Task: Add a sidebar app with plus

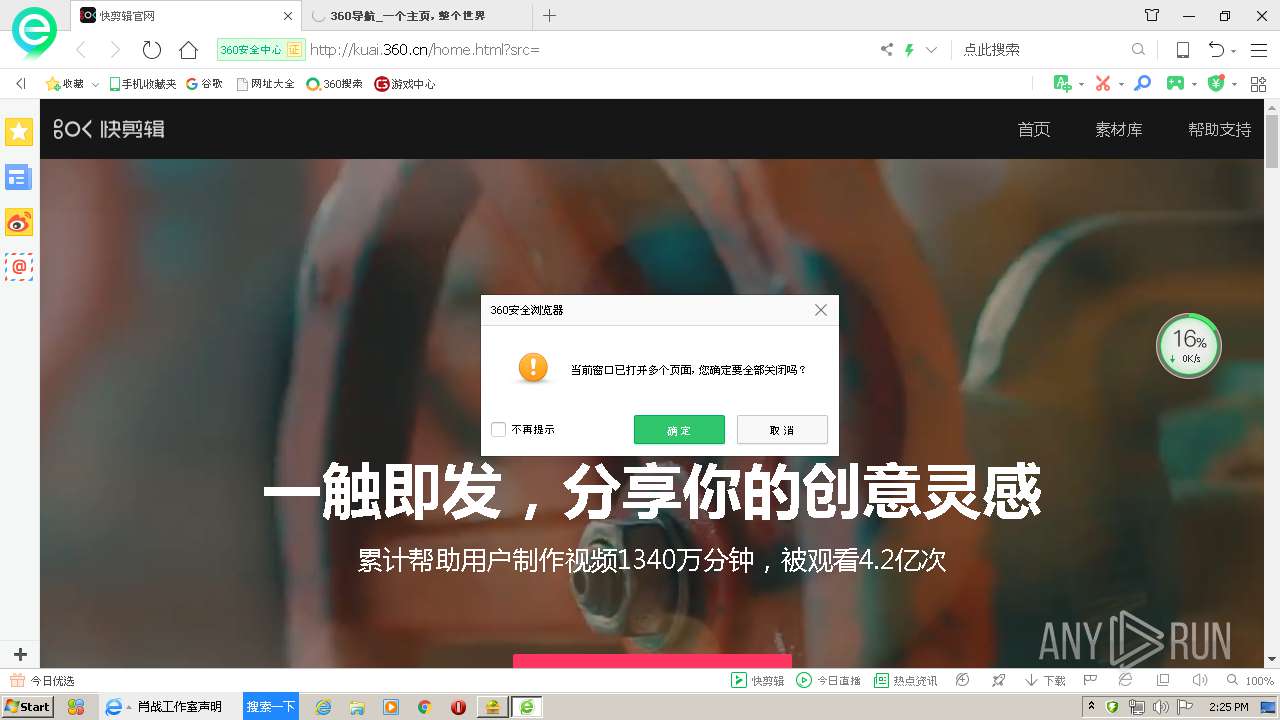Action: [x=20, y=655]
